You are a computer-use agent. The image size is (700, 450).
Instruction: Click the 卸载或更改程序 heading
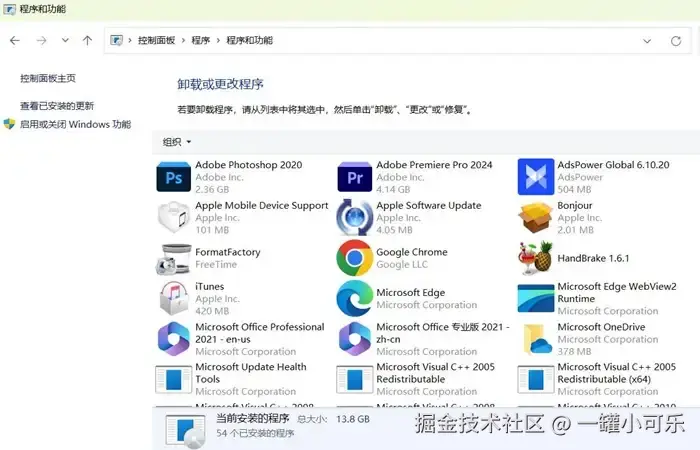[221, 84]
